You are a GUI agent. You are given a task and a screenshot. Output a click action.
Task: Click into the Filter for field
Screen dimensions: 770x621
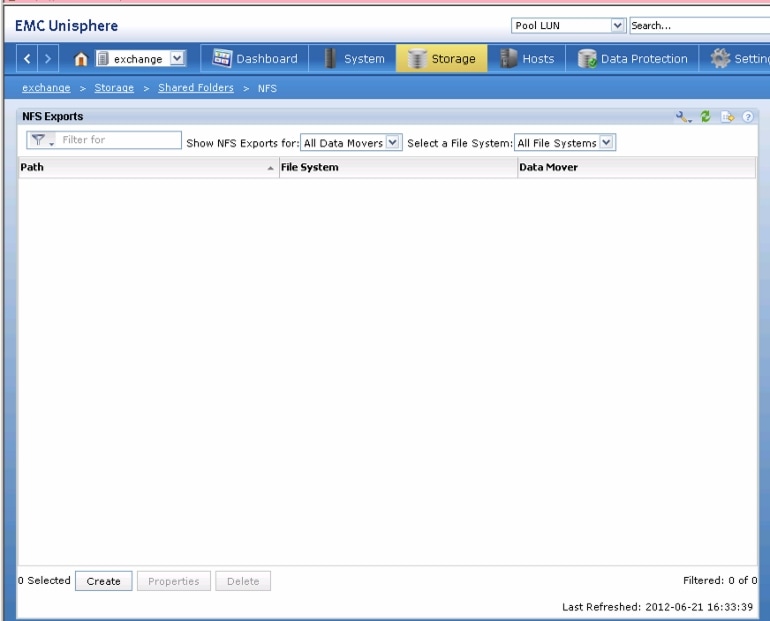coord(119,140)
